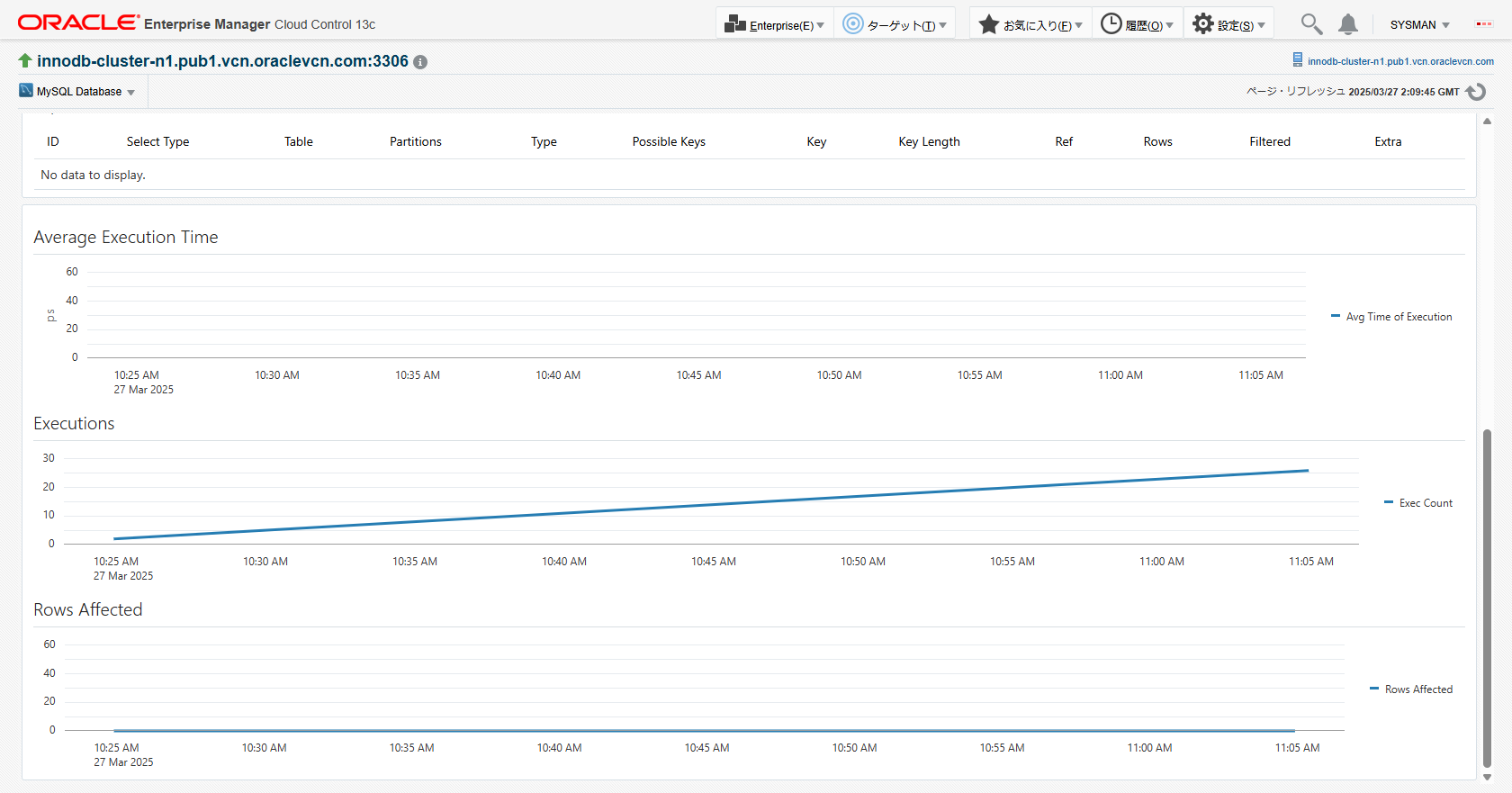Click the Filtered column header
Image resolution: width=1512 pixels, height=793 pixels.
1270,141
